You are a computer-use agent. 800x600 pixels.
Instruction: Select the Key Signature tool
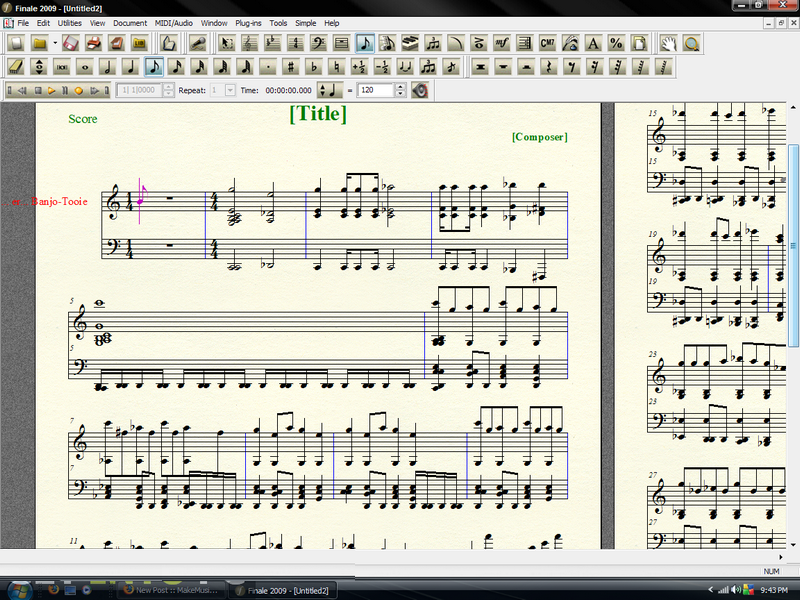click(272, 43)
